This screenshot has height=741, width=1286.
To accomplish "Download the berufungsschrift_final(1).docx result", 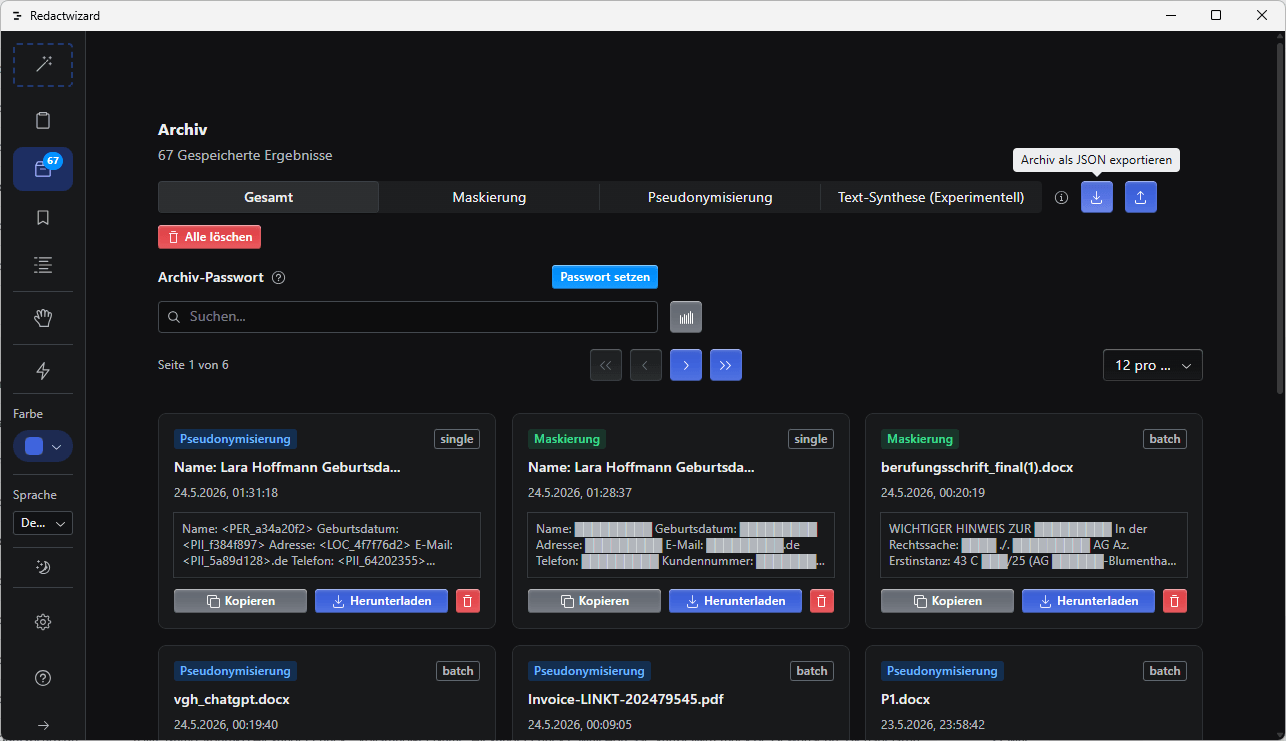I will [x=1088, y=601].
